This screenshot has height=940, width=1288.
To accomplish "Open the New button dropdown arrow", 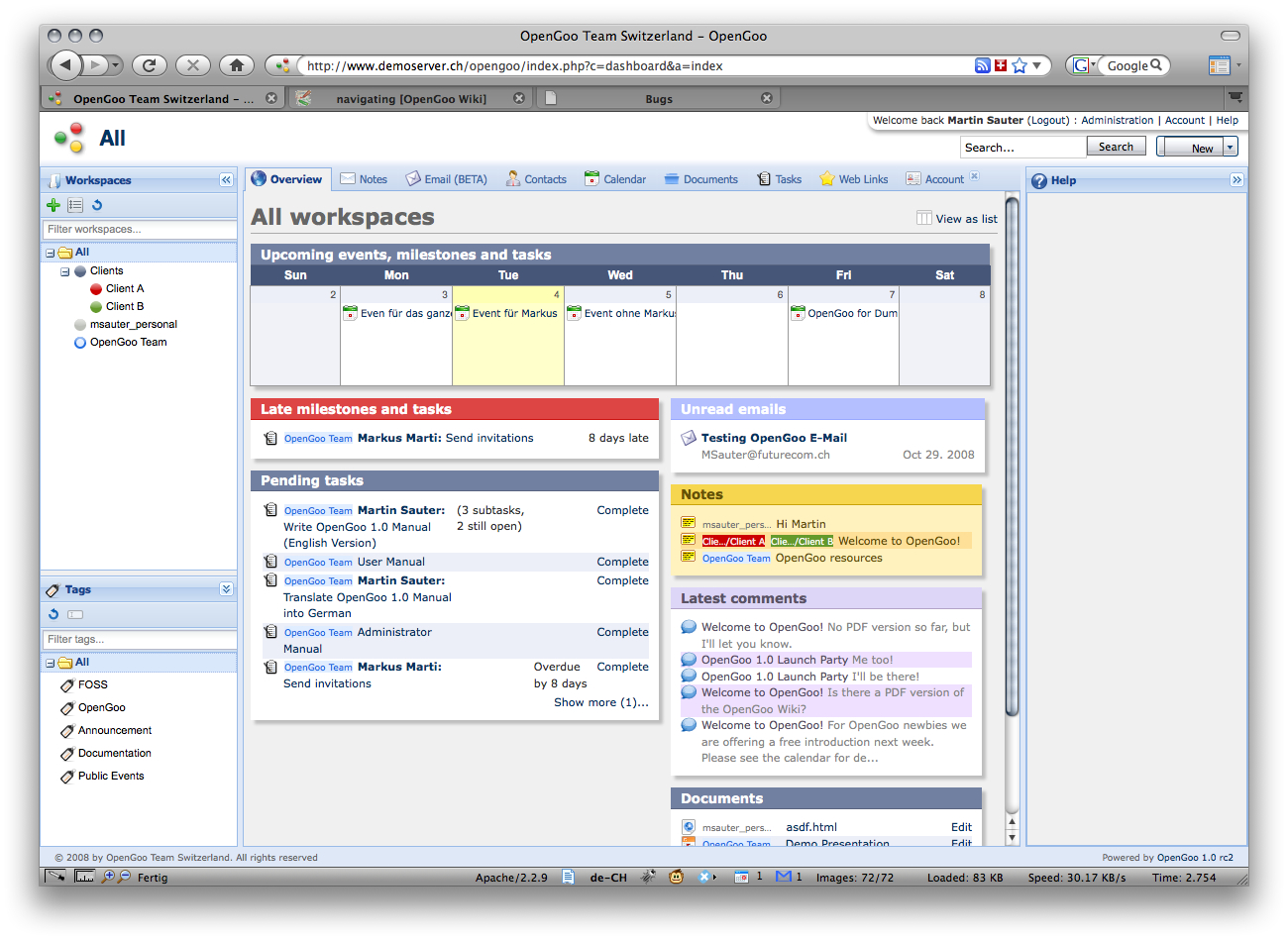I will coord(1230,147).
